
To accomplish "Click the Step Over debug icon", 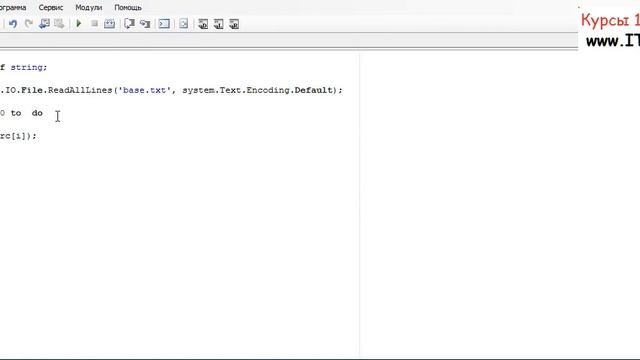I will click(129, 24).
